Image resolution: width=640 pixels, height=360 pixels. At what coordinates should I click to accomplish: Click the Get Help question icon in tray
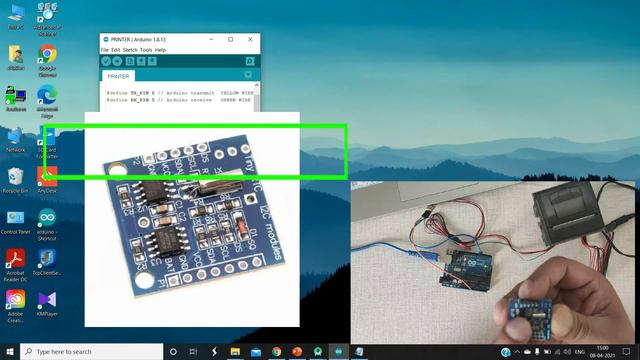(x=505, y=351)
